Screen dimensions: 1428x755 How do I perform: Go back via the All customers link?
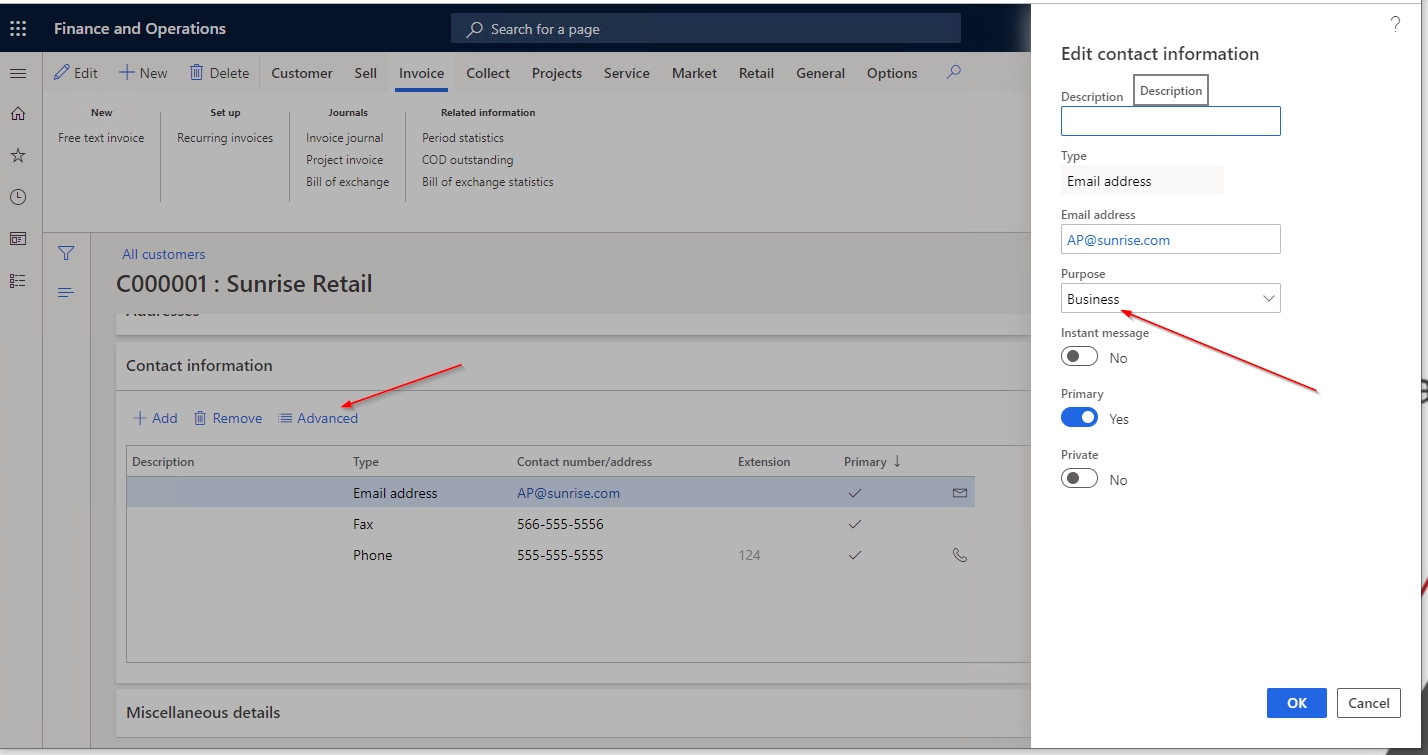[x=163, y=254]
